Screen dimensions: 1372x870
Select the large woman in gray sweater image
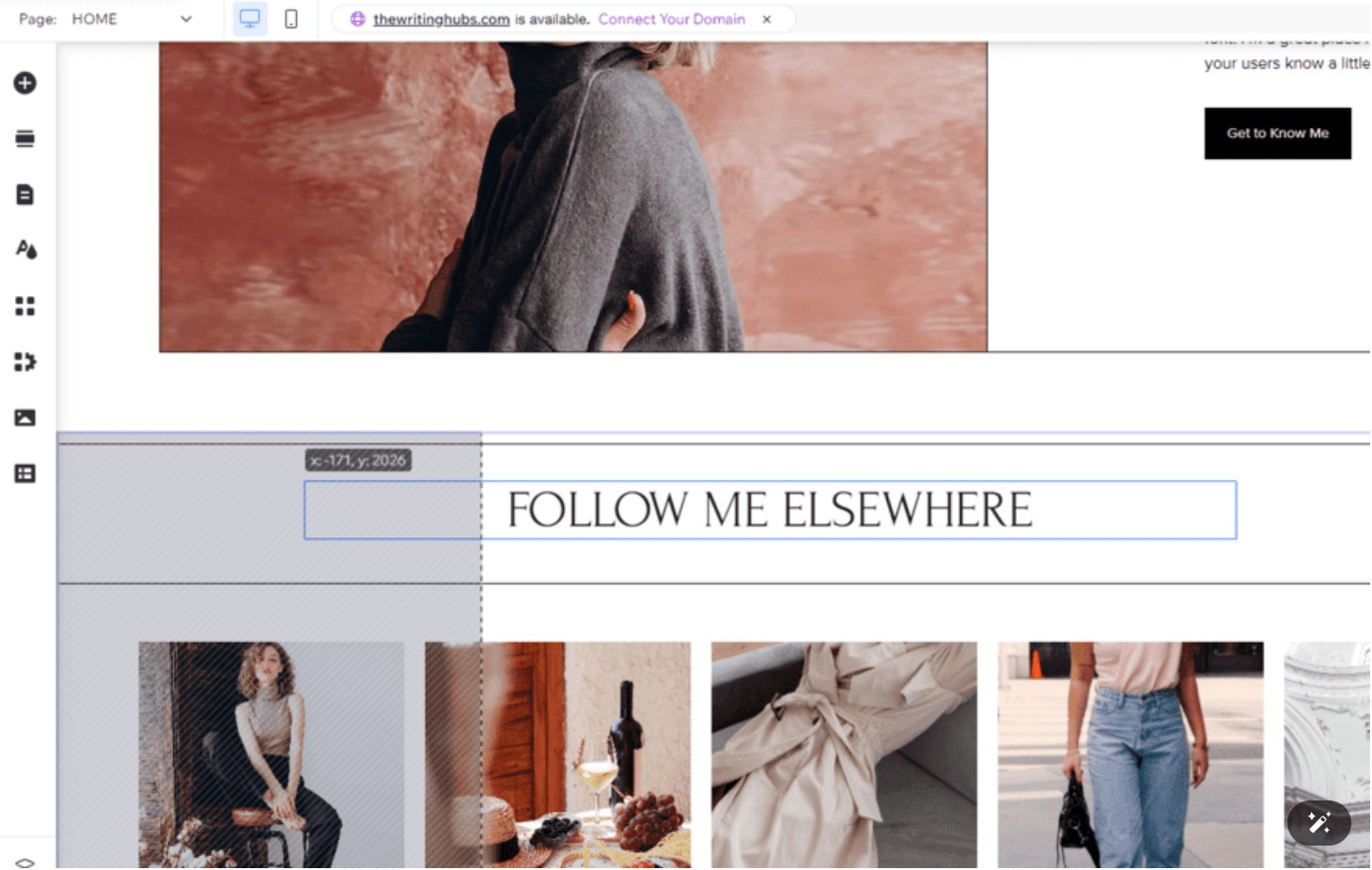click(573, 196)
